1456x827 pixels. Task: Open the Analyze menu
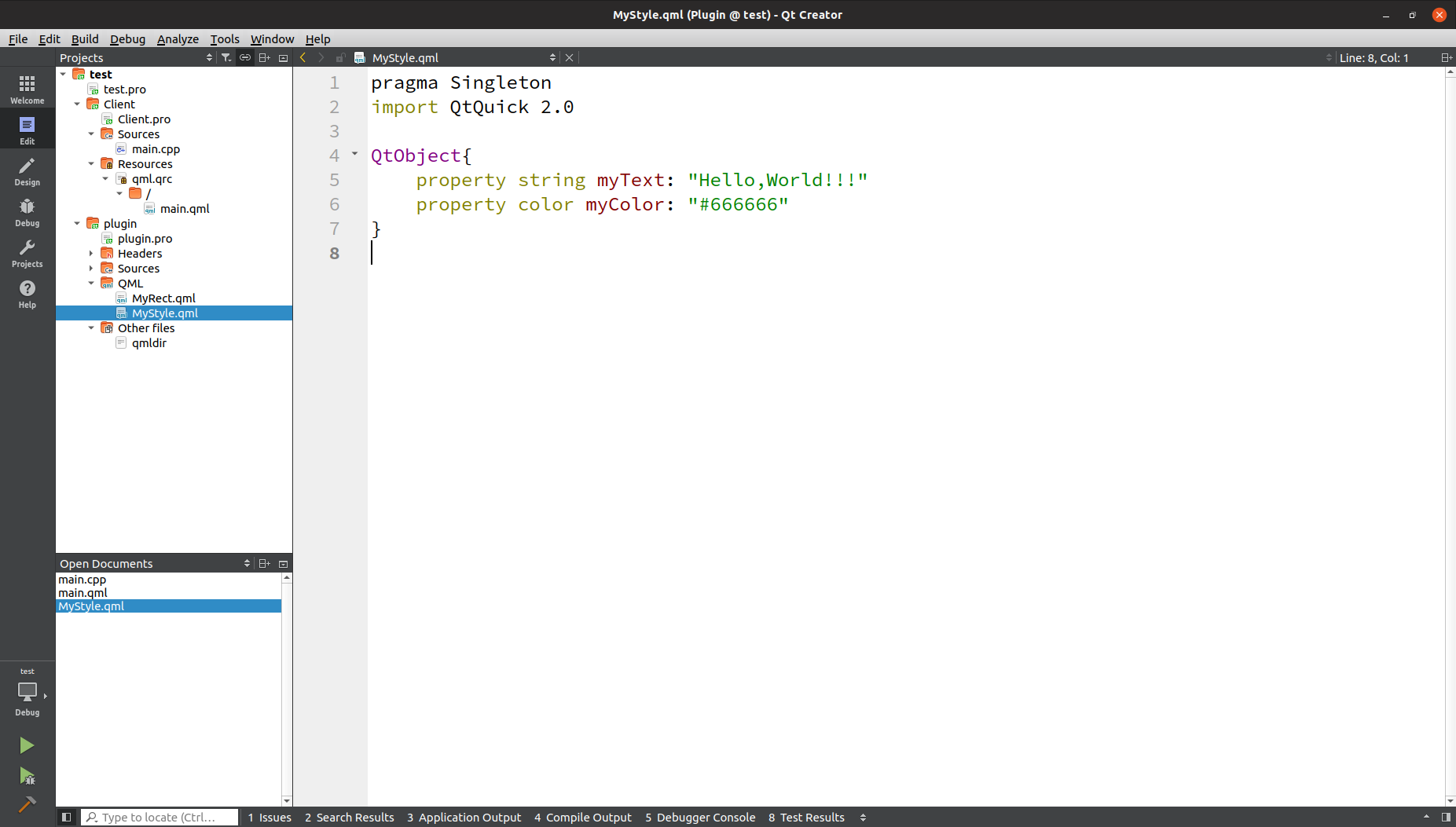point(178,38)
